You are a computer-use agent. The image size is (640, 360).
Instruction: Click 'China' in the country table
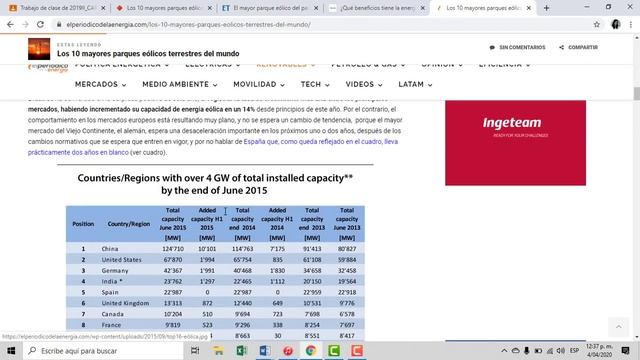tap(110, 249)
